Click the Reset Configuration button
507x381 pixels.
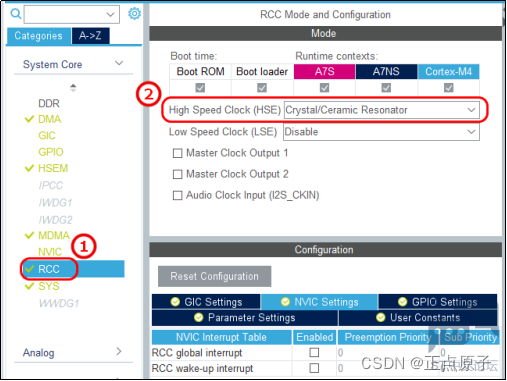[x=214, y=276]
